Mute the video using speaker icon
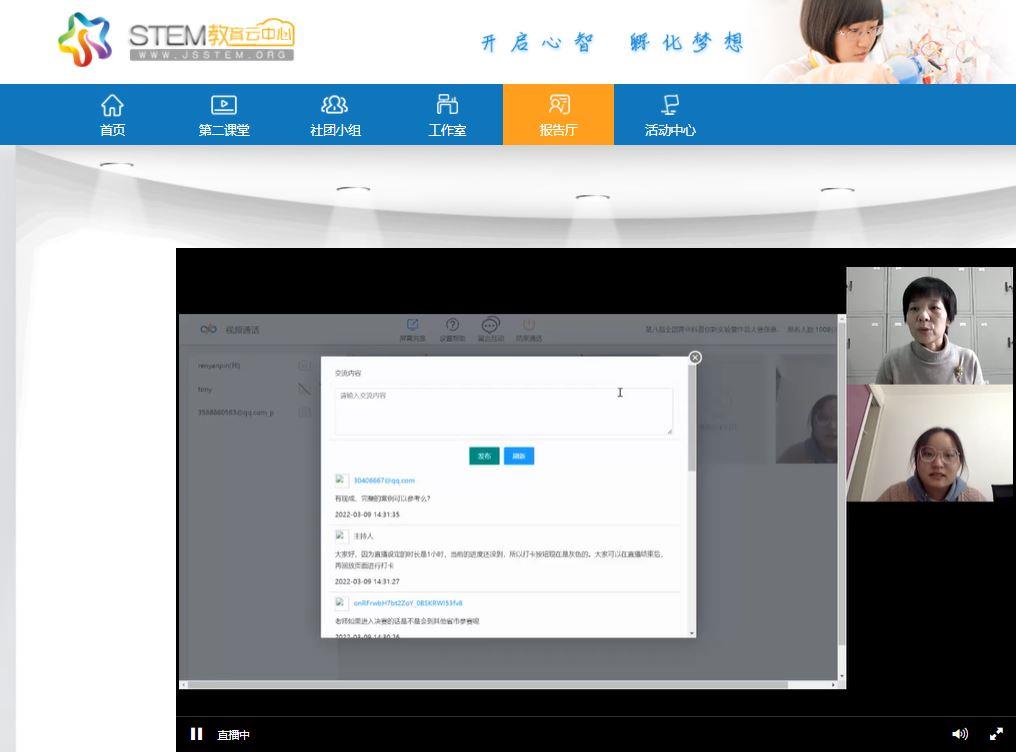The width and height of the screenshot is (1016, 752). [960, 734]
